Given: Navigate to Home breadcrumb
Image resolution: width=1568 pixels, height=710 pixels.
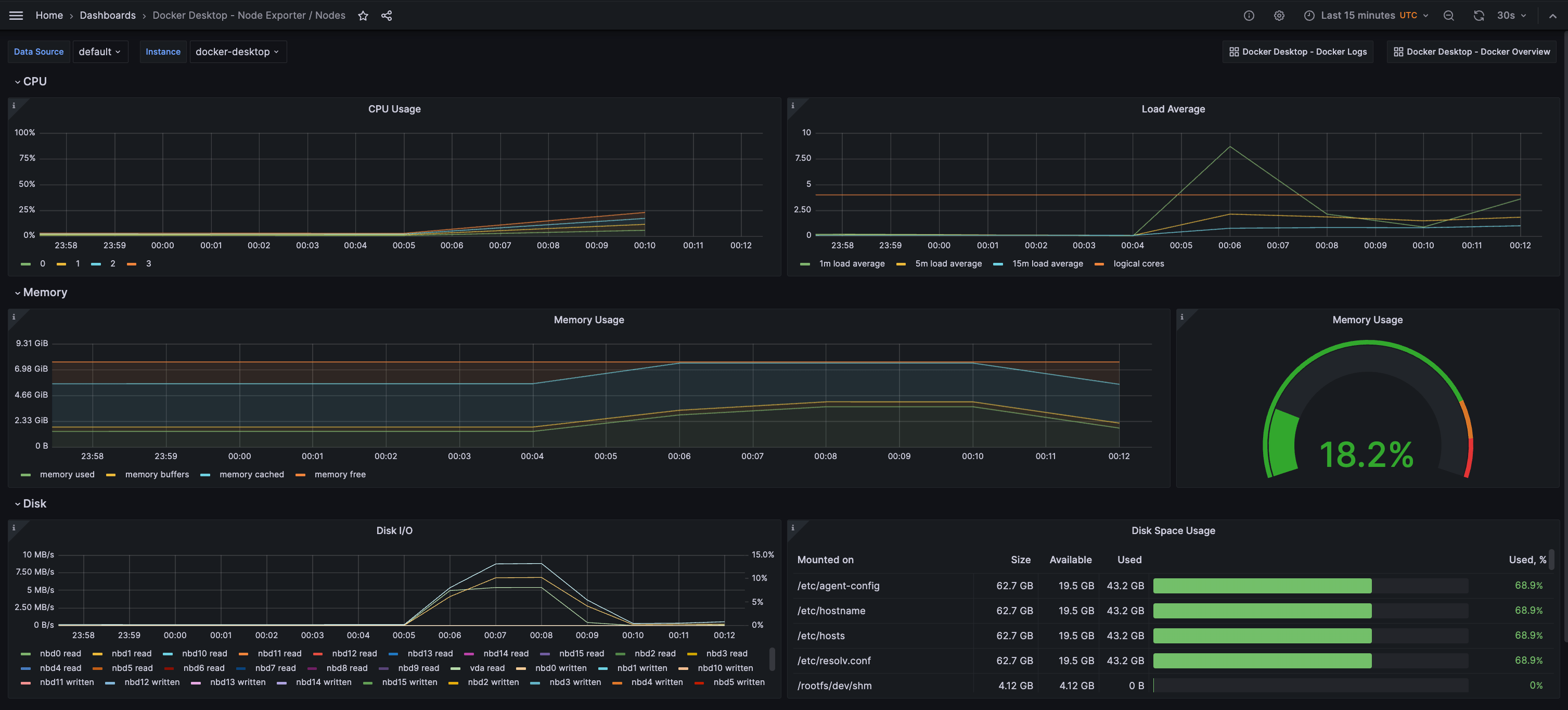Looking at the screenshot, I should [x=49, y=15].
